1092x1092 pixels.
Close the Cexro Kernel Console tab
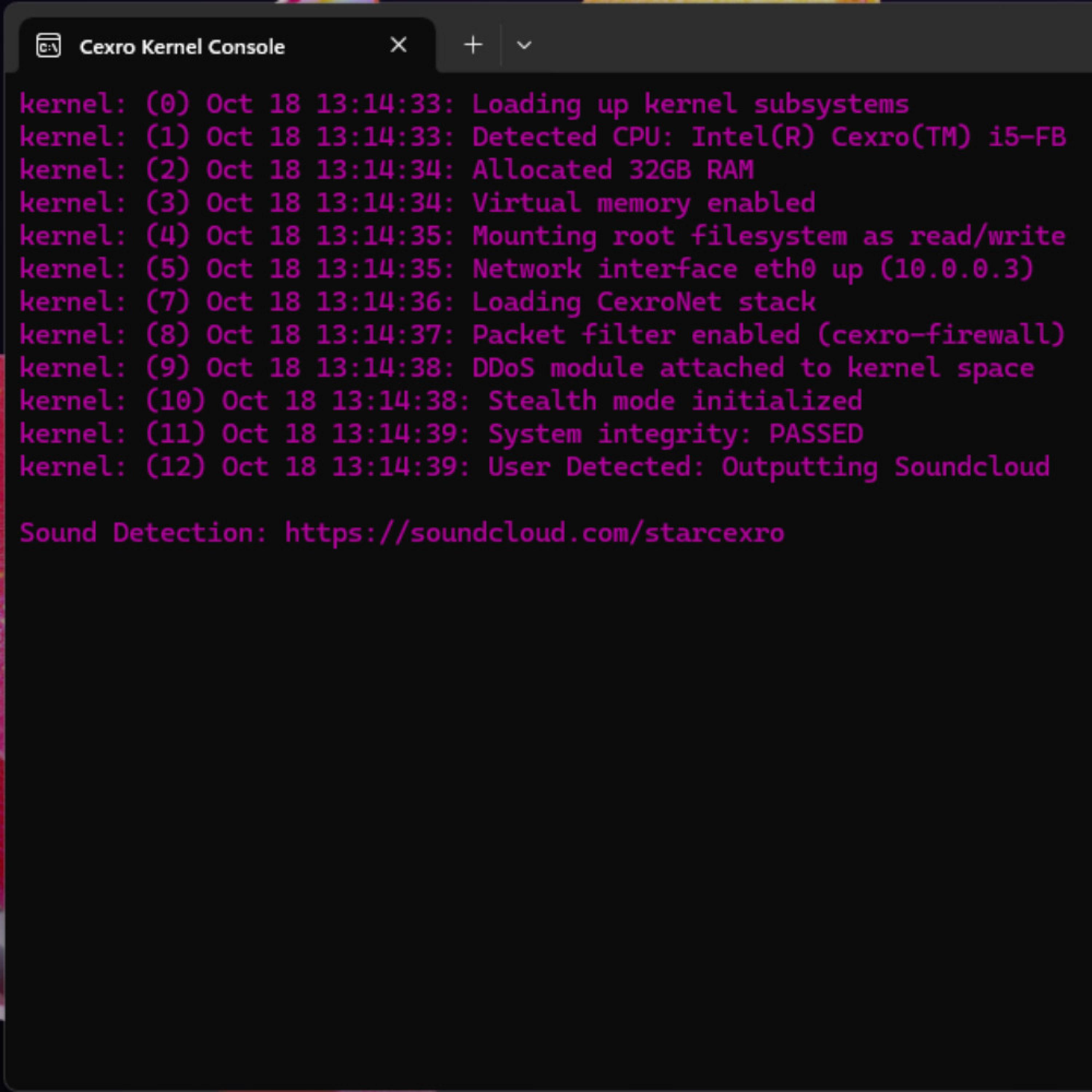[399, 45]
